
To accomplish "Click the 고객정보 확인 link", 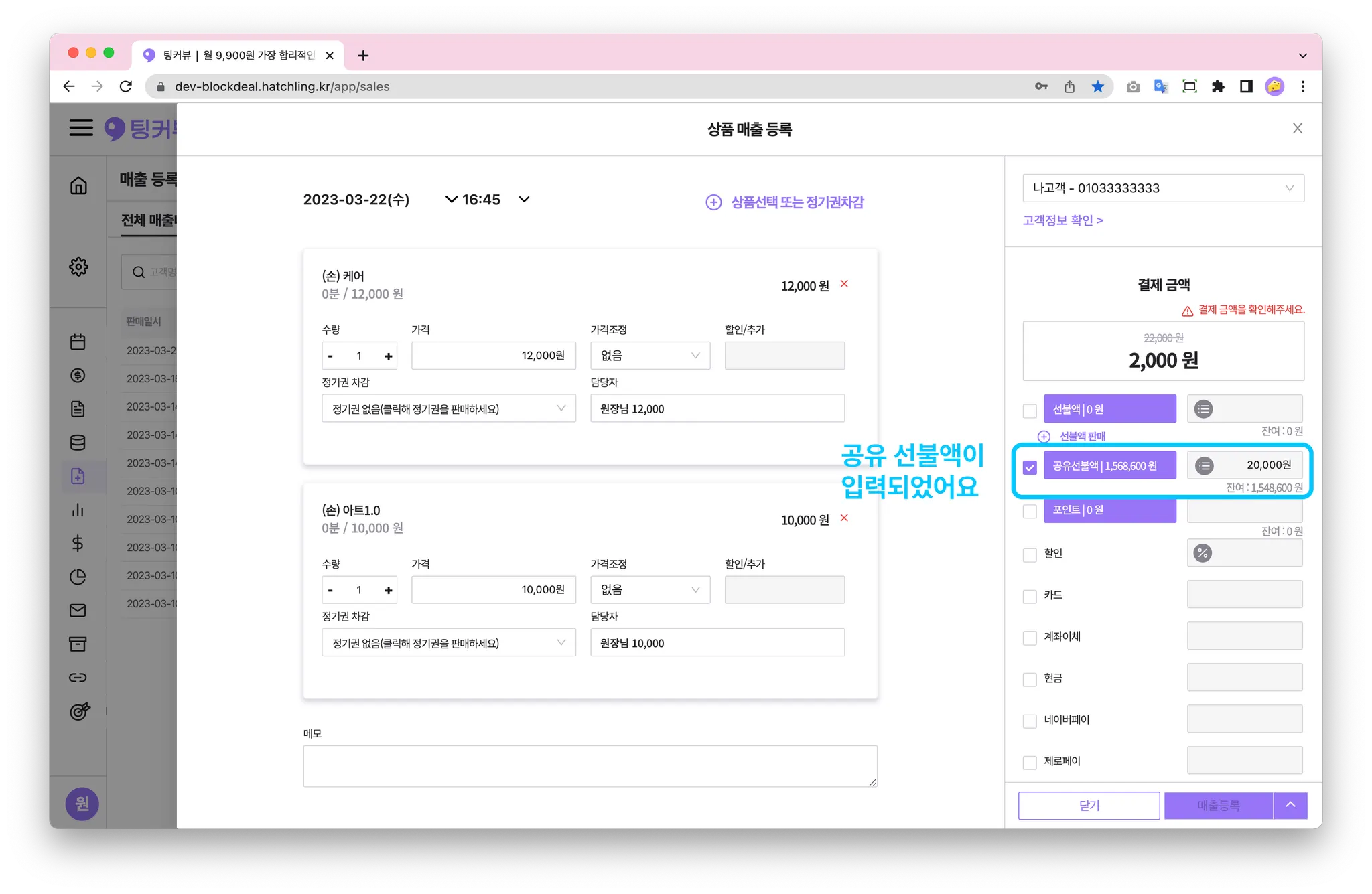I will pyautogui.click(x=1062, y=220).
